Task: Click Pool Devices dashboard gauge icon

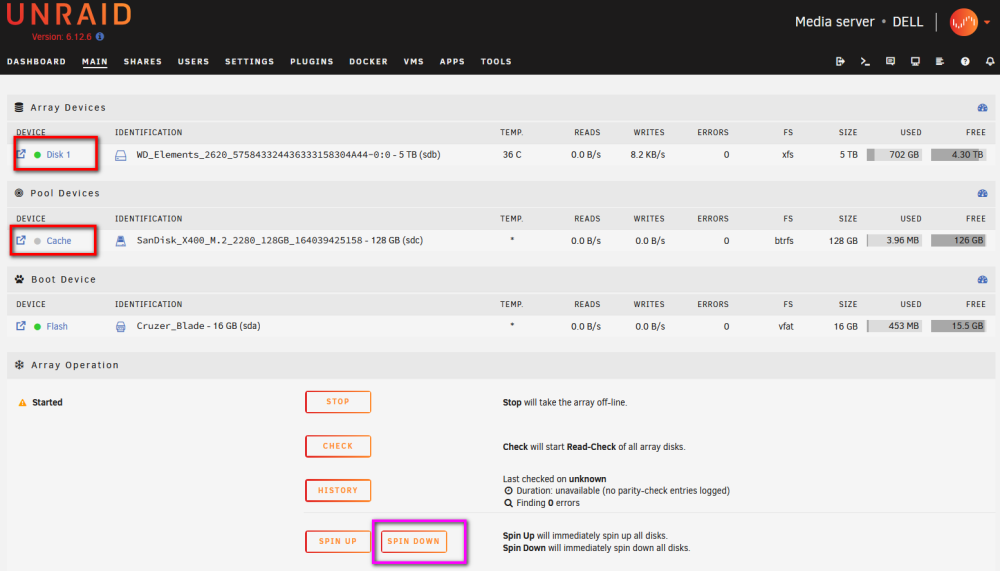Action: click(x=982, y=193)
